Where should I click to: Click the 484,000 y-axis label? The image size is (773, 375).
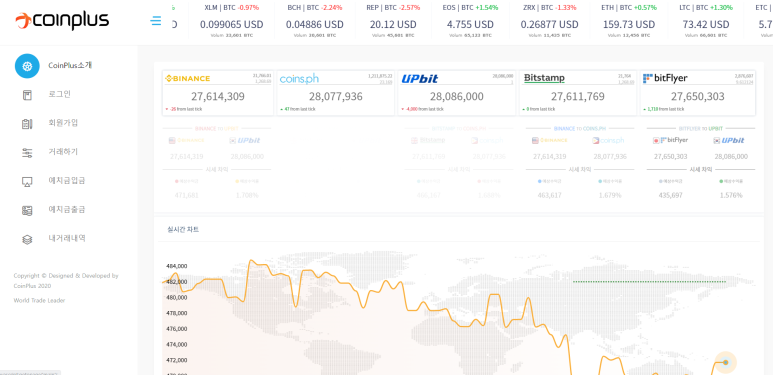[x=176, y=266]
